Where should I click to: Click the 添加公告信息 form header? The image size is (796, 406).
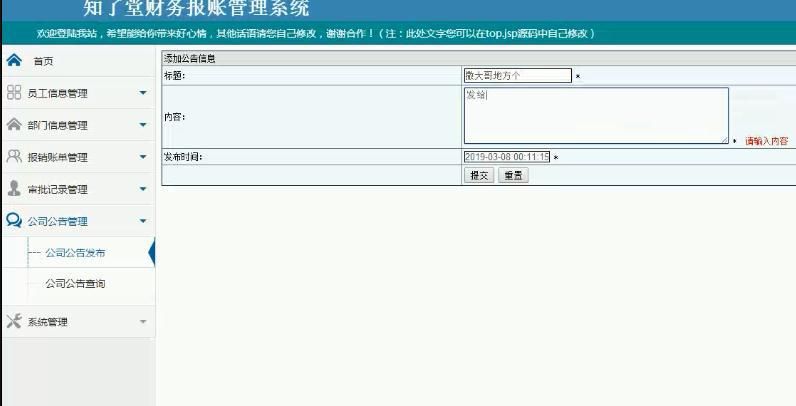point(189,58)
